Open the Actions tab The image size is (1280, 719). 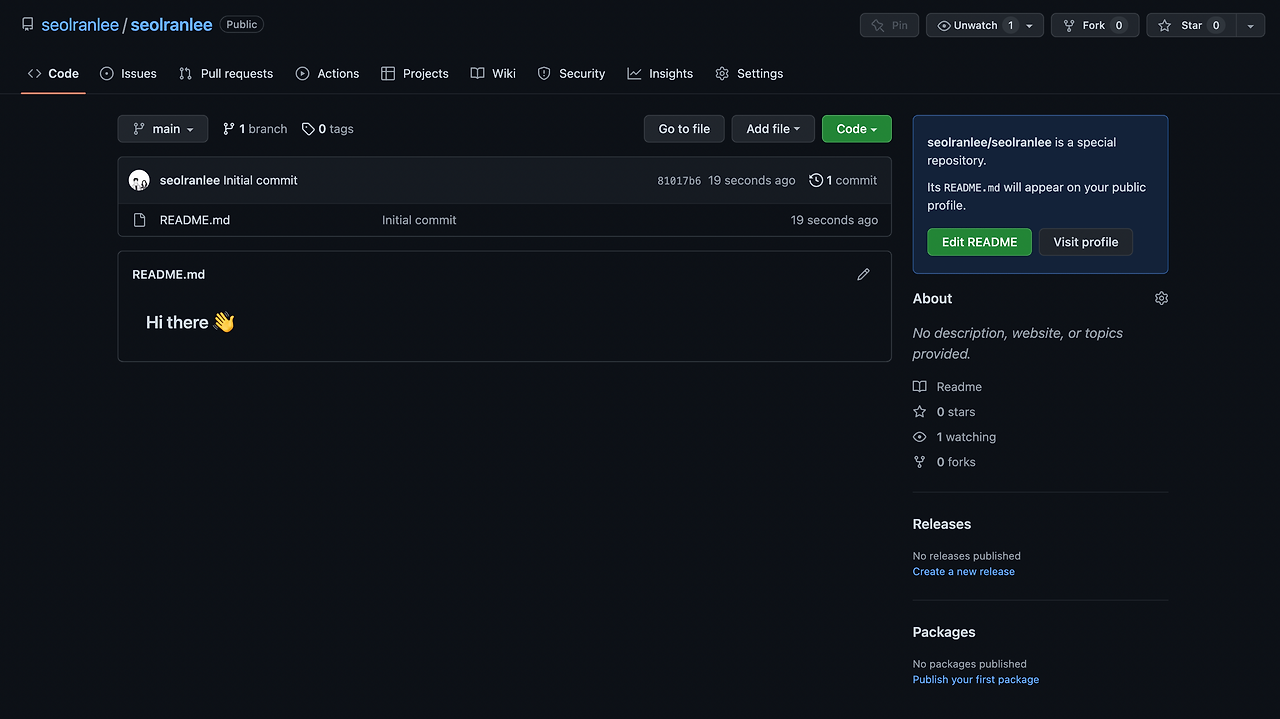[327, 74]
